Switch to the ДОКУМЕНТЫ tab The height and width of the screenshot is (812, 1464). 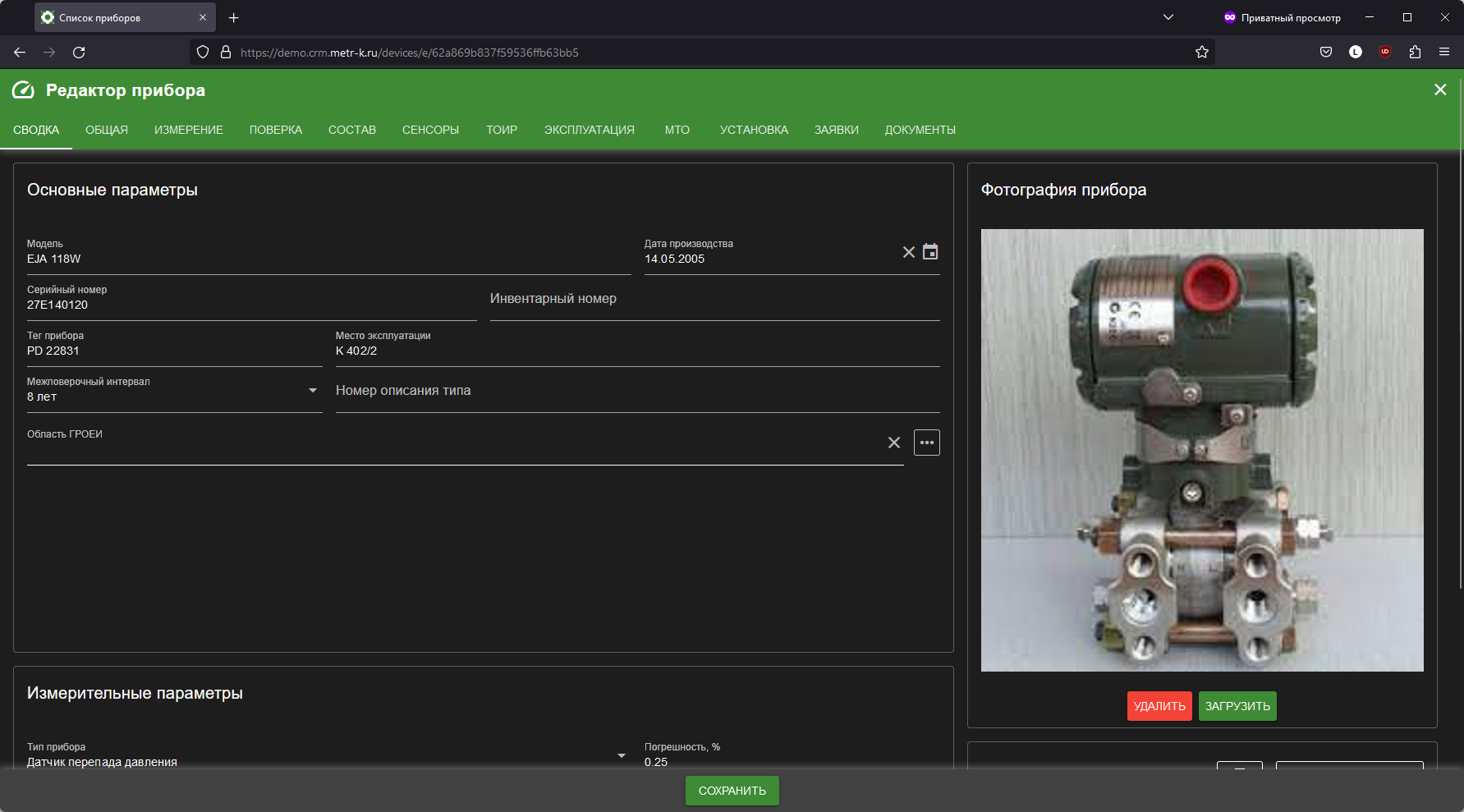click(x=920, y=130)
